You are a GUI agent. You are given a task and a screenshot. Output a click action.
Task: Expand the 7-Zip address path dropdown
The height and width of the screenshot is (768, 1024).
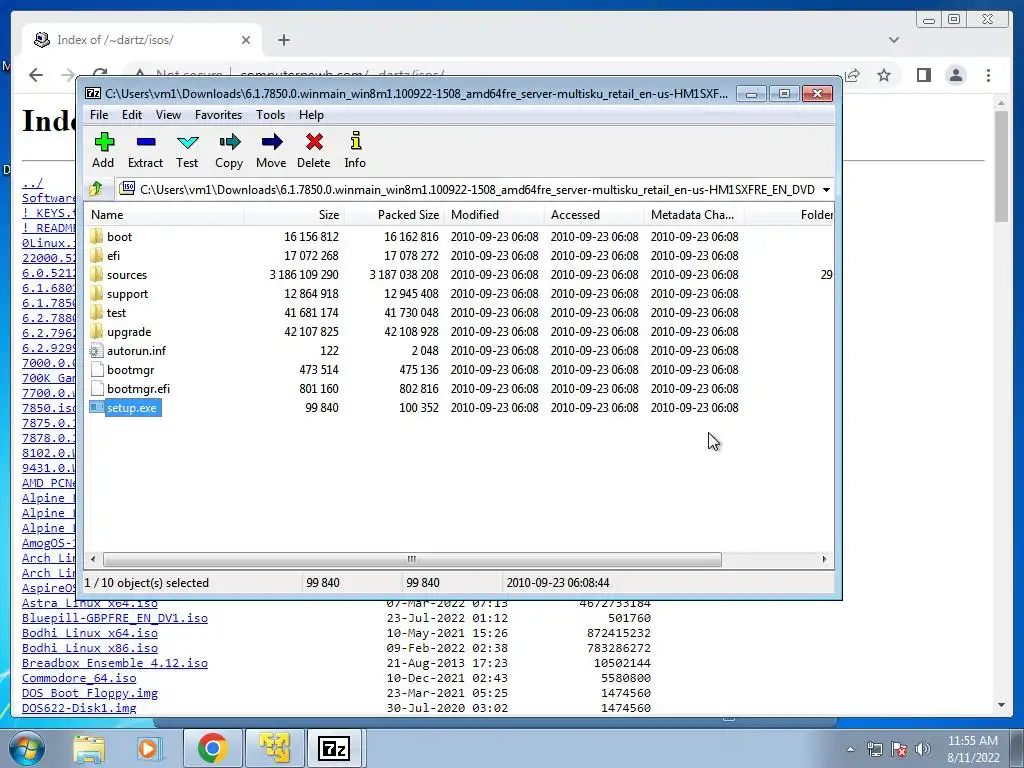pos(826,189)
